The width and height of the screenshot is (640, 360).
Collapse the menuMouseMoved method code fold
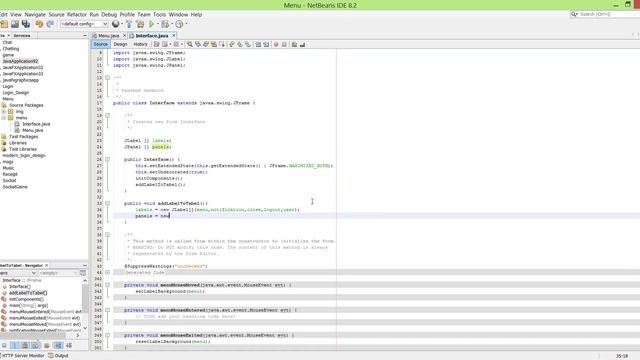click(x=107, y=285)
